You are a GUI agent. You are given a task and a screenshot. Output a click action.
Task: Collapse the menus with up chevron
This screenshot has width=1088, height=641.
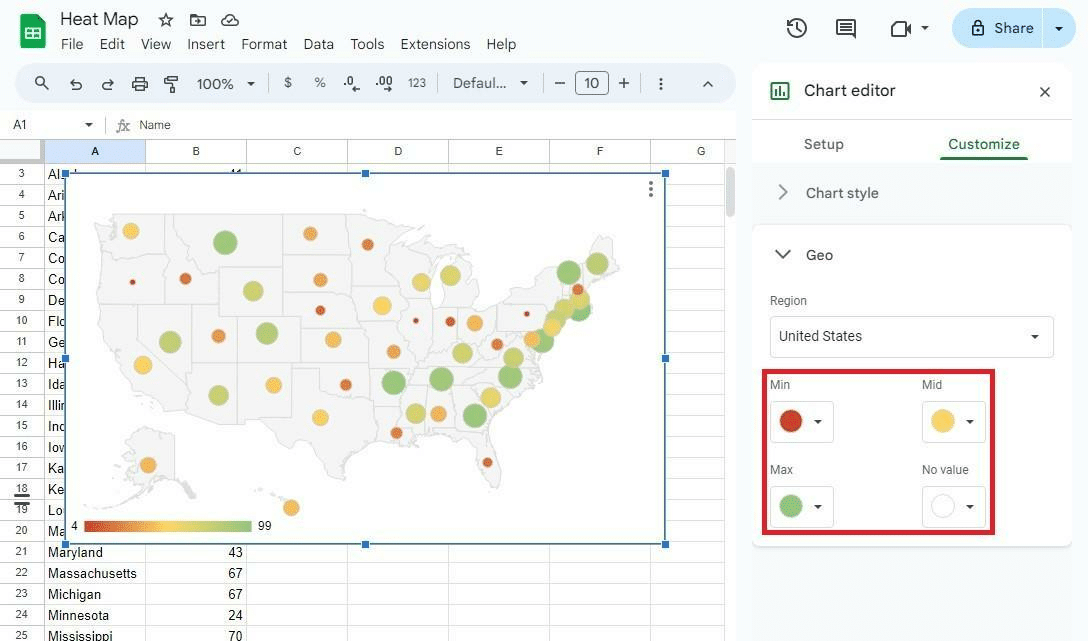tap(708, 84)
